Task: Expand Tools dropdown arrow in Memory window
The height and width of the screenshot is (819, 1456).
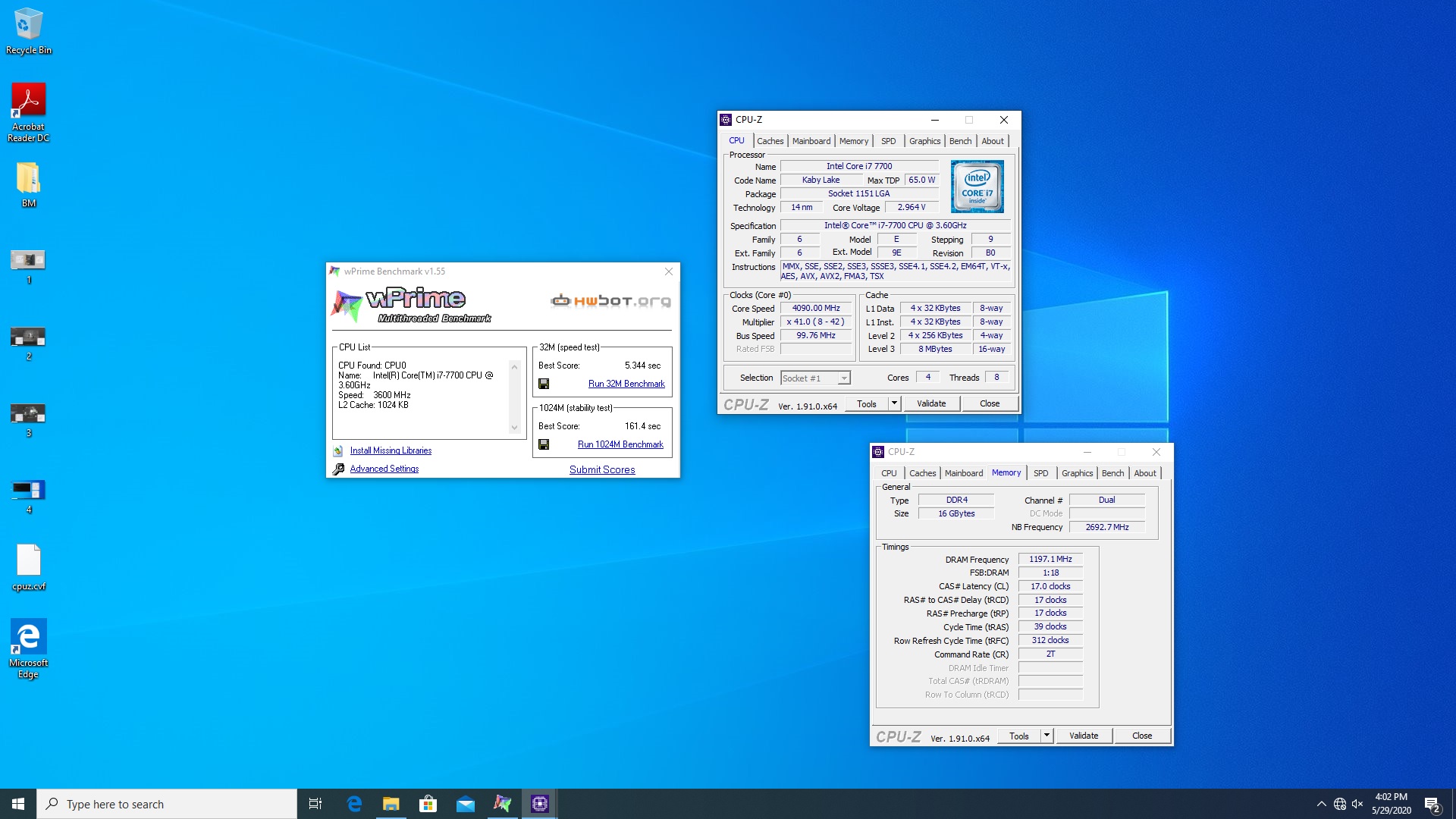Action: click(1046, 736)
